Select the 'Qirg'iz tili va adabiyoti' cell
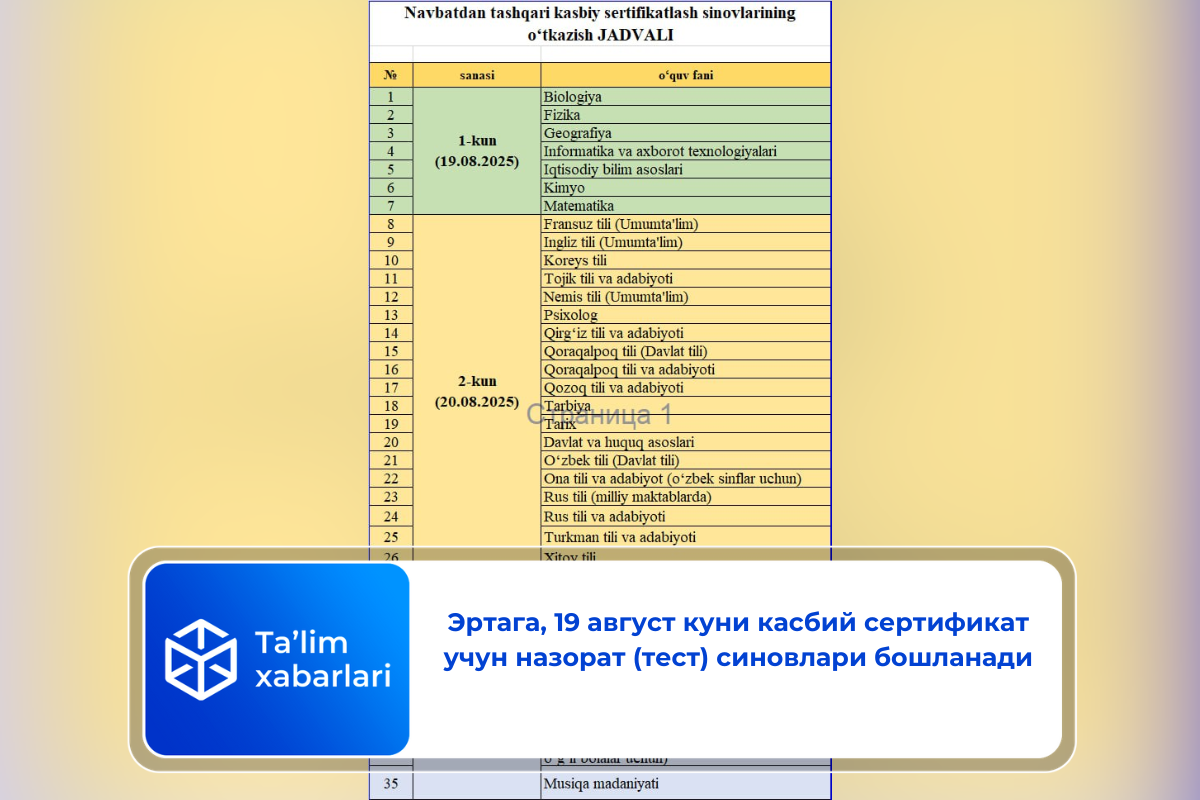1200x800 pixels. coord(686,333)
